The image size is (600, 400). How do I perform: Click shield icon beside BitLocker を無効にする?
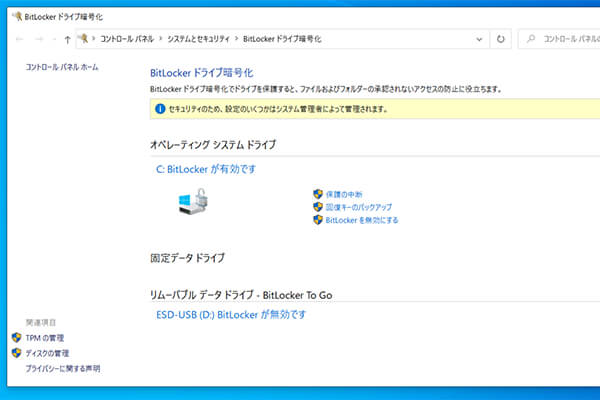tap(318, 220)
